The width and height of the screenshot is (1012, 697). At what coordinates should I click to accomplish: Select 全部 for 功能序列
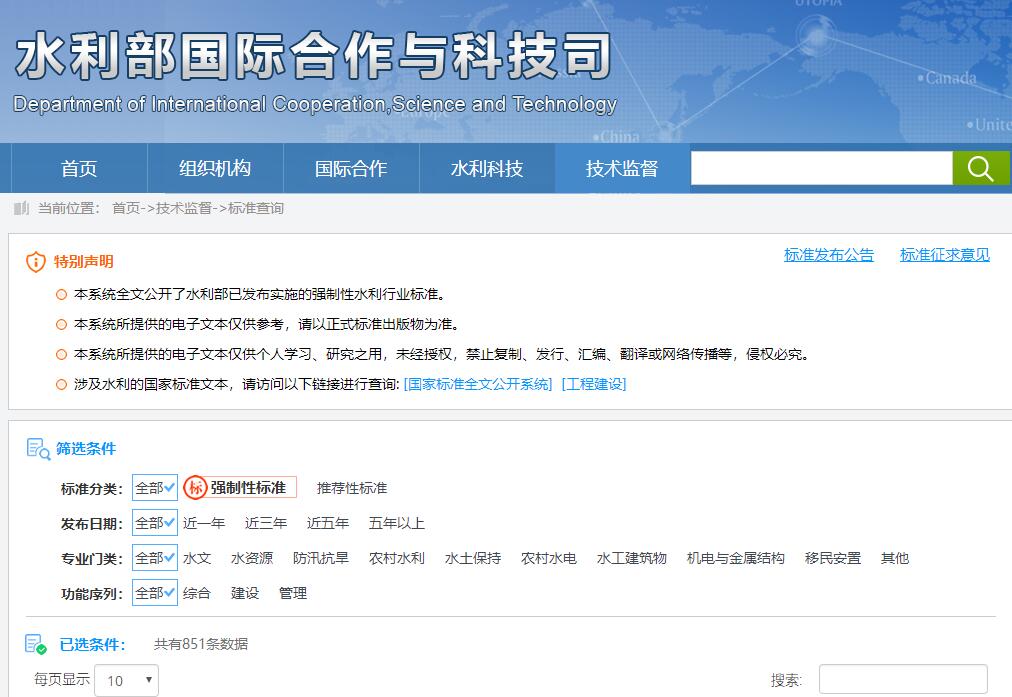point(155,592)
